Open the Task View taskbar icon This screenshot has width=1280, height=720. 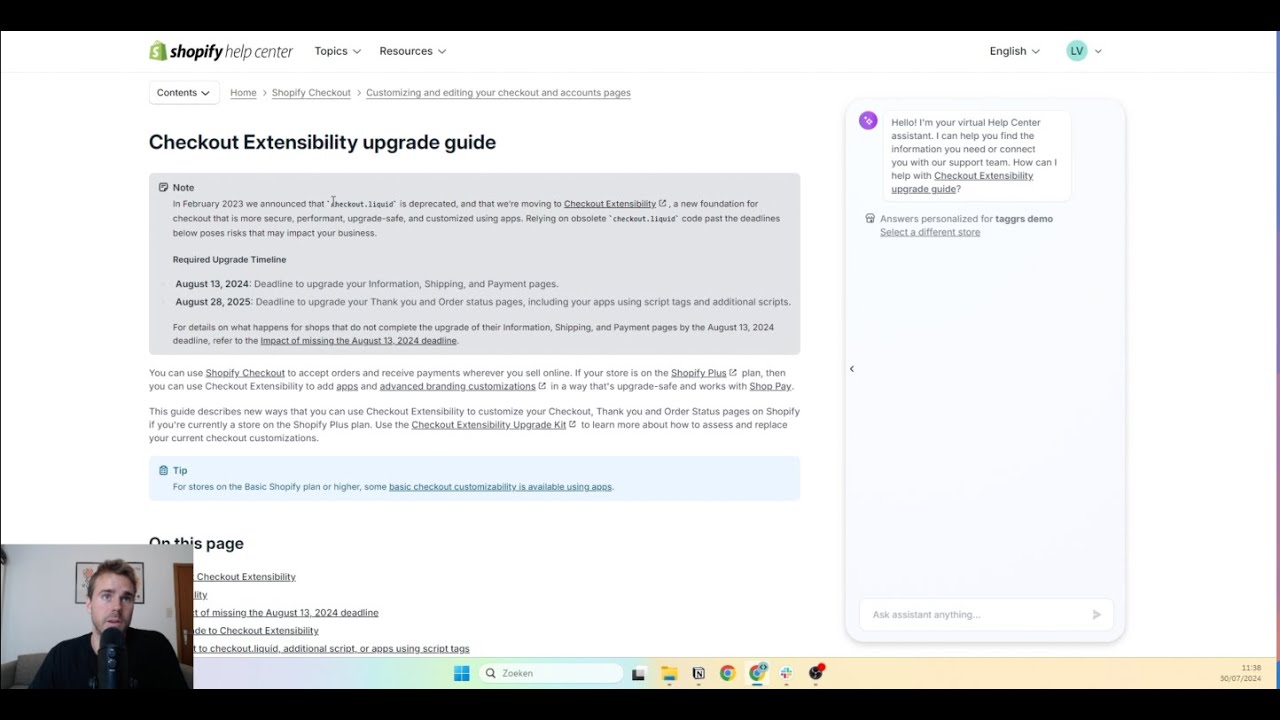(639, 673)
